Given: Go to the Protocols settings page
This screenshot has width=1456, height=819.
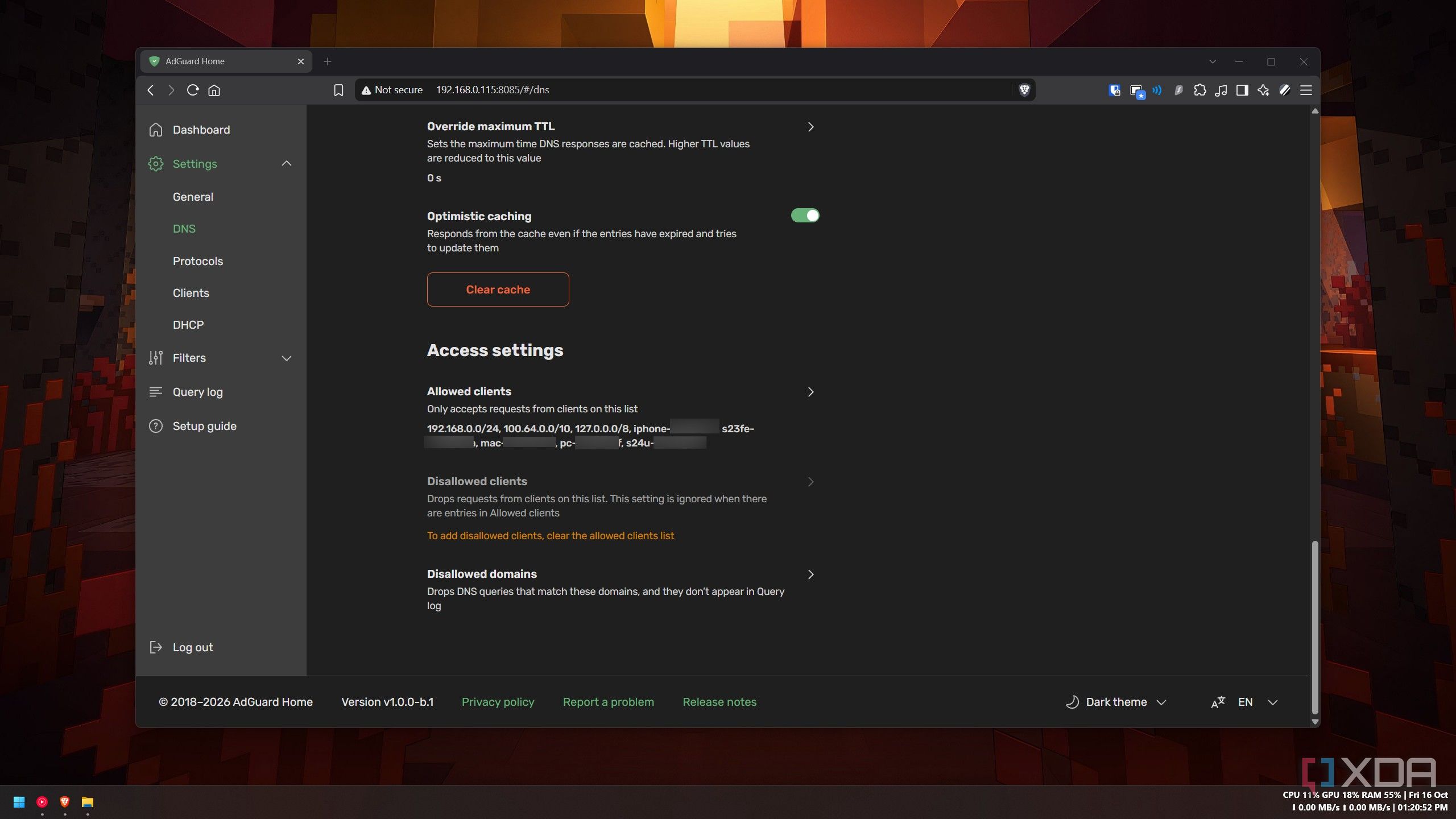Looking at the screenshot, I should tap(198, 261).
